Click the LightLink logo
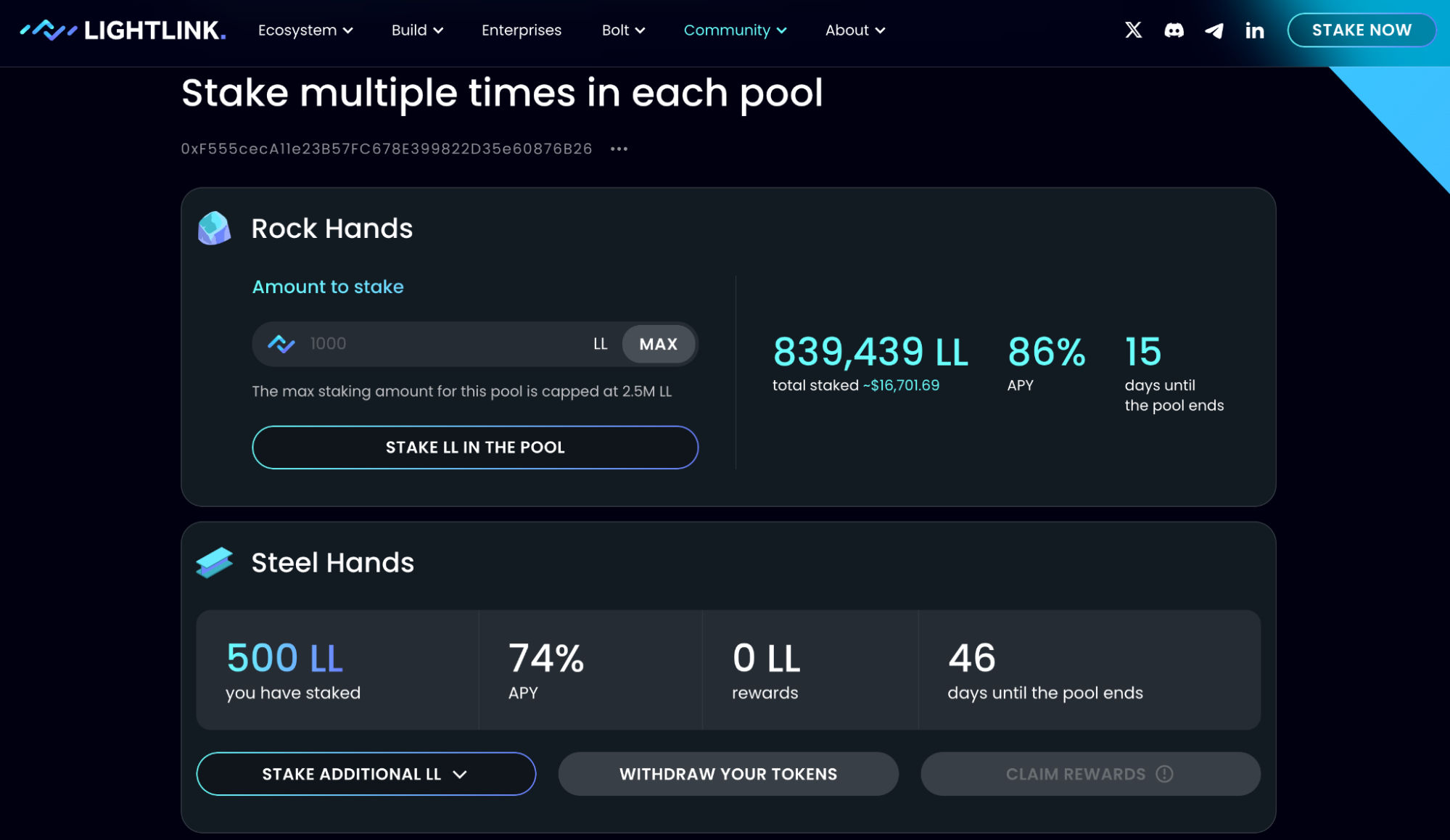1450x840 pixels. 123,30
